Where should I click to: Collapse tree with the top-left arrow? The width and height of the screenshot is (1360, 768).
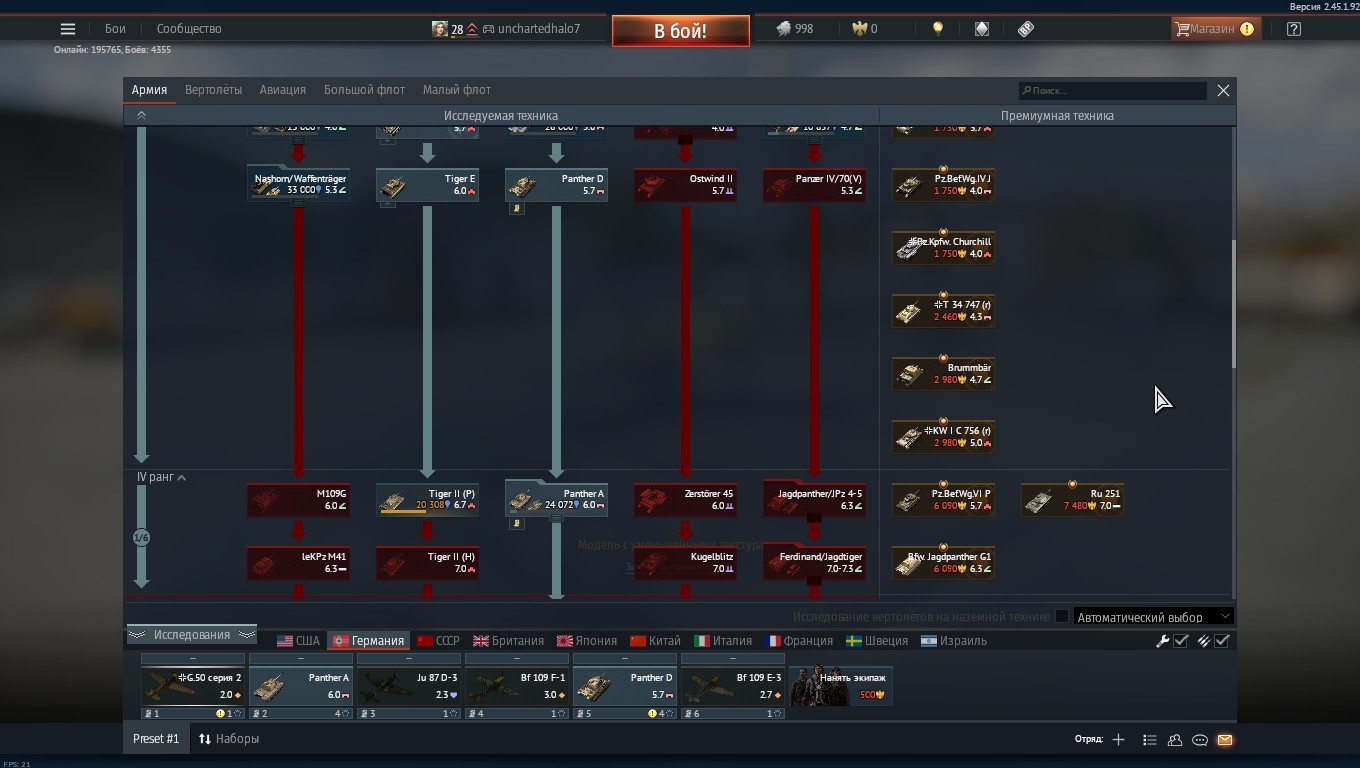pyautogui.click(x=141, y=116)
